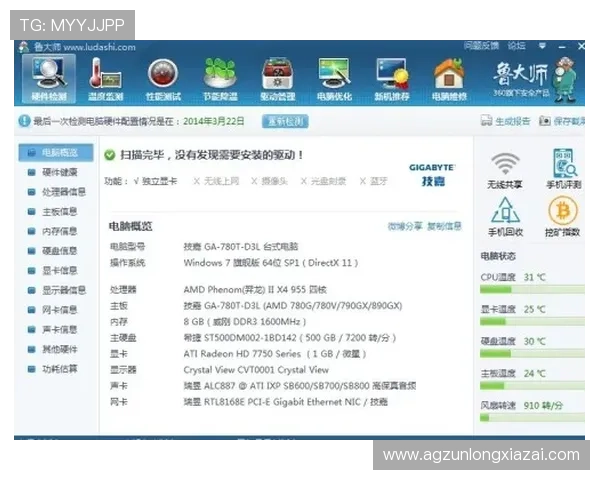Image resolution: width=600 pixels, height=480 pixels.
Task: Minimize the 鲁大师 window
Action: coord(562,47)
